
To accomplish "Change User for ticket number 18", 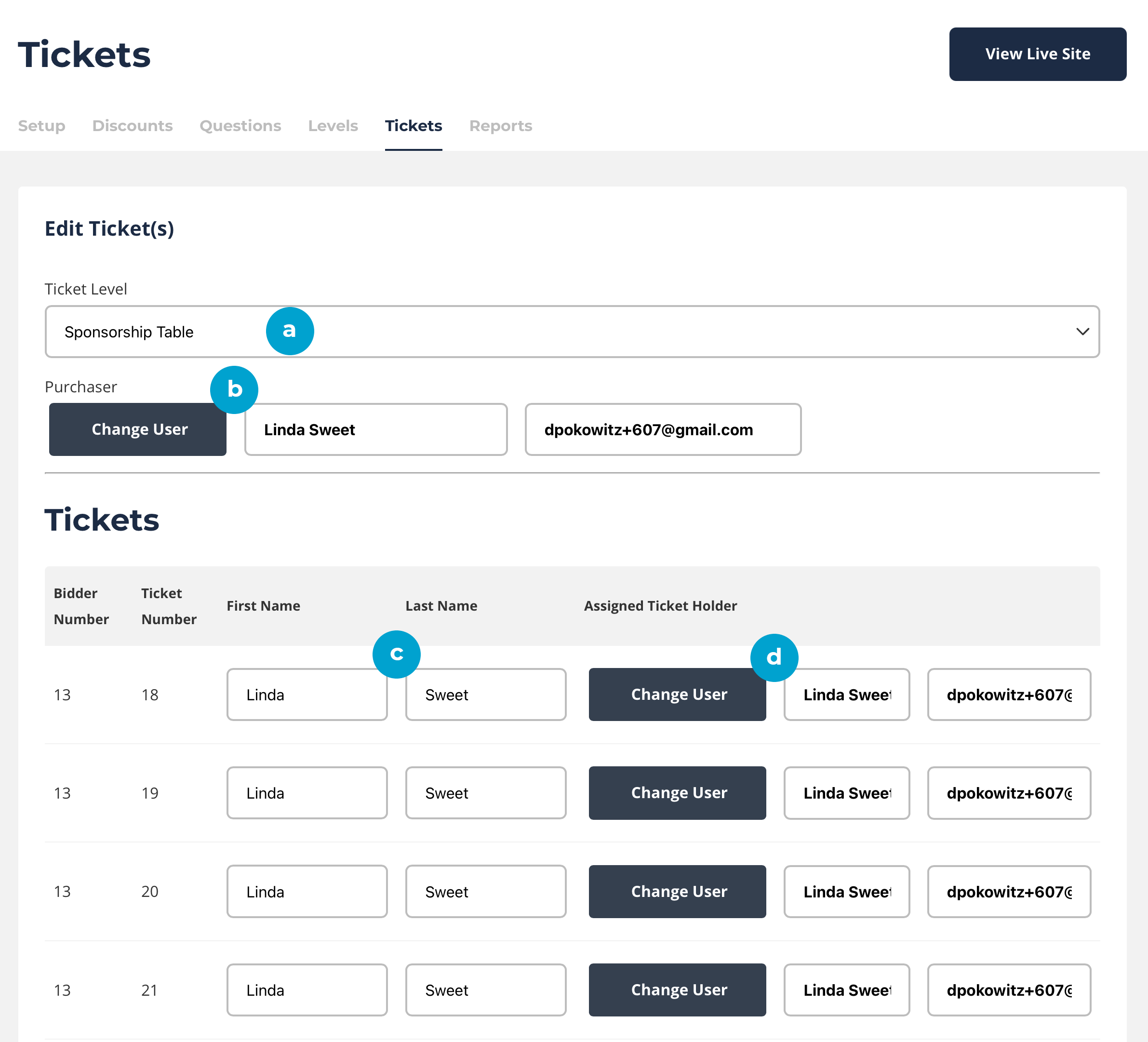I will pos(677,694).
